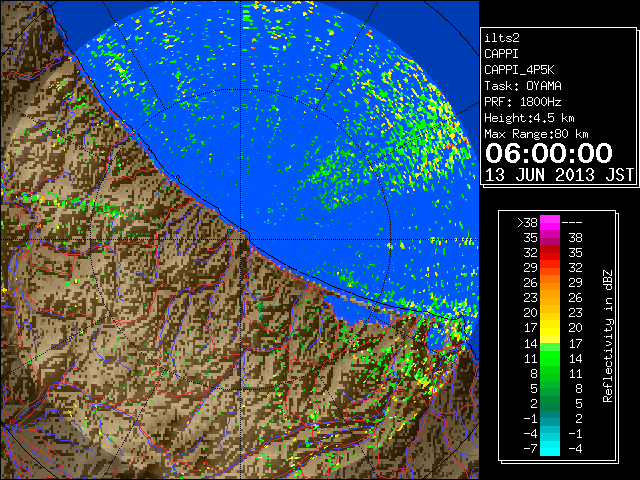
Task: Click the yellow 17 dBZ legend swatch
Action: click(550, 328)
